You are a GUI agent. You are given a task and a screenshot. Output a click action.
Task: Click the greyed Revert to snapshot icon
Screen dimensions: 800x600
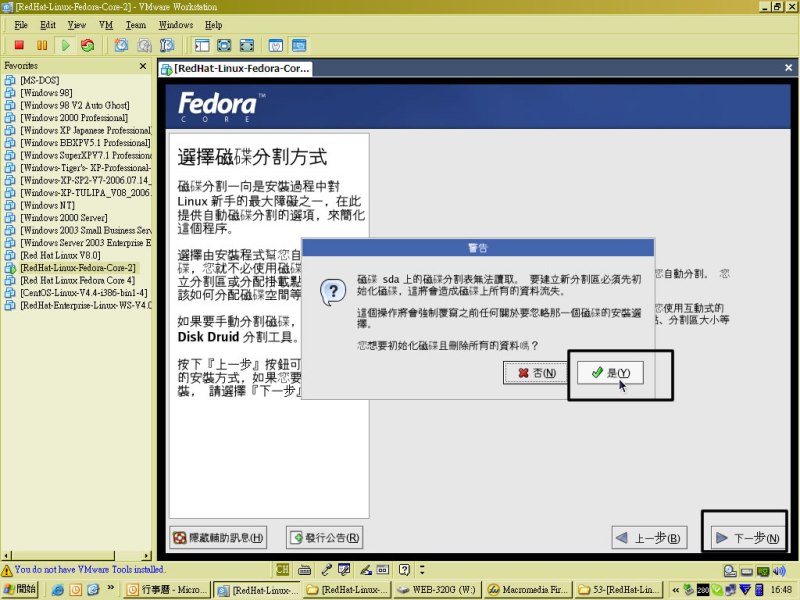[x=144, y=45]
